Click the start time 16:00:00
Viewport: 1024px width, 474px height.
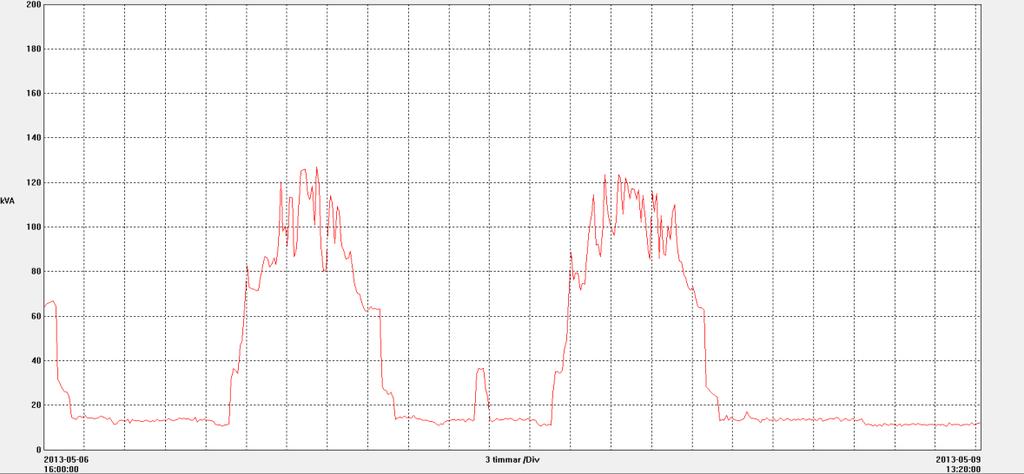tap(61, 468)
